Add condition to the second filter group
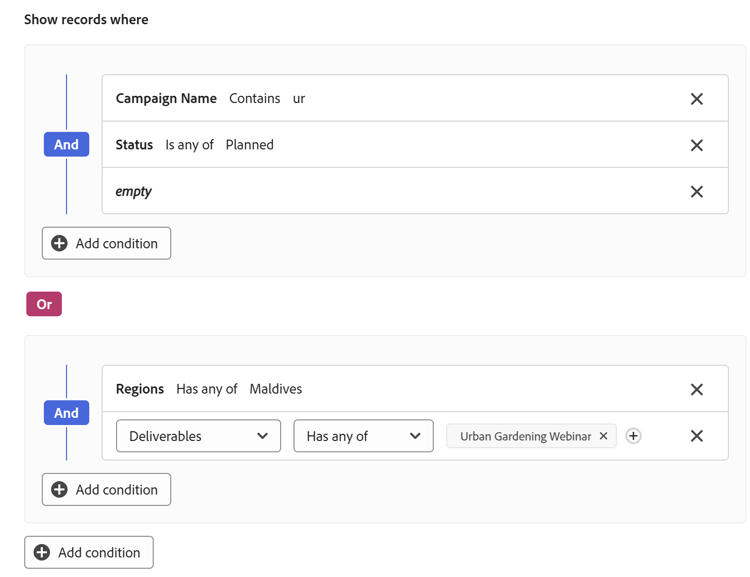This screenshot has width=750, height=577. (106, 490)
